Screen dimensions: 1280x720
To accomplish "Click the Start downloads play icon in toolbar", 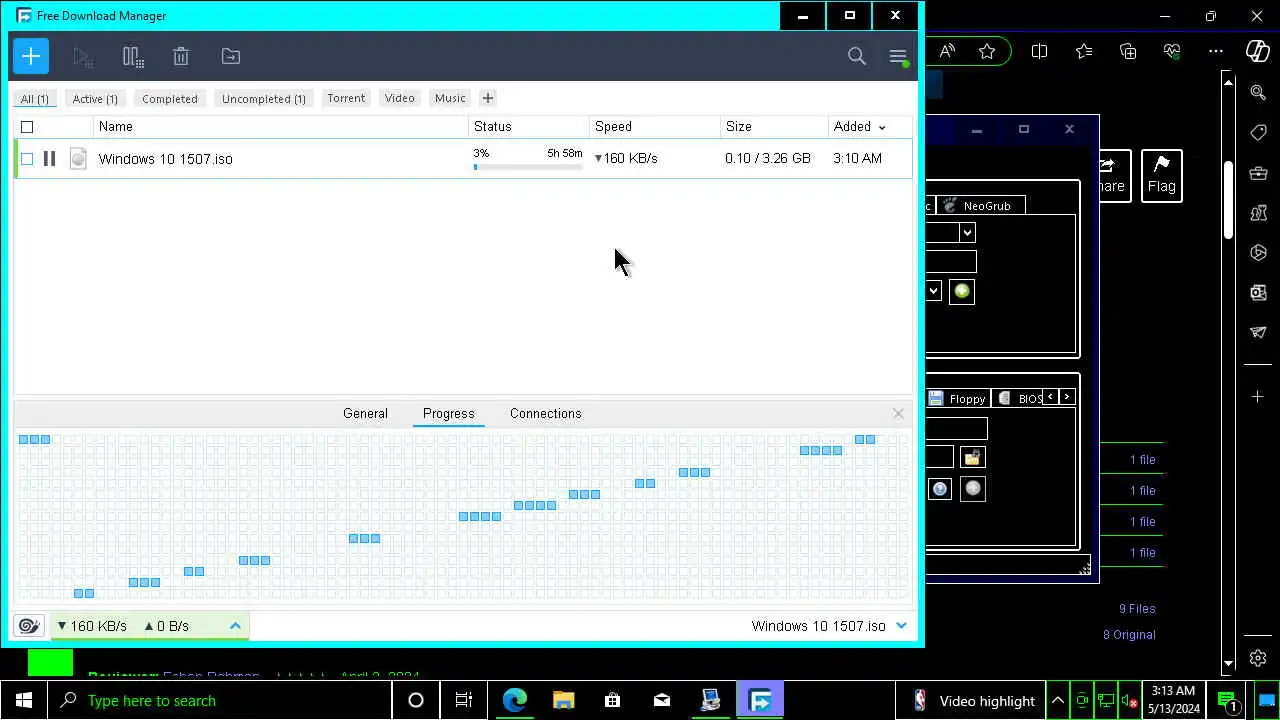I will click(83, 56).
